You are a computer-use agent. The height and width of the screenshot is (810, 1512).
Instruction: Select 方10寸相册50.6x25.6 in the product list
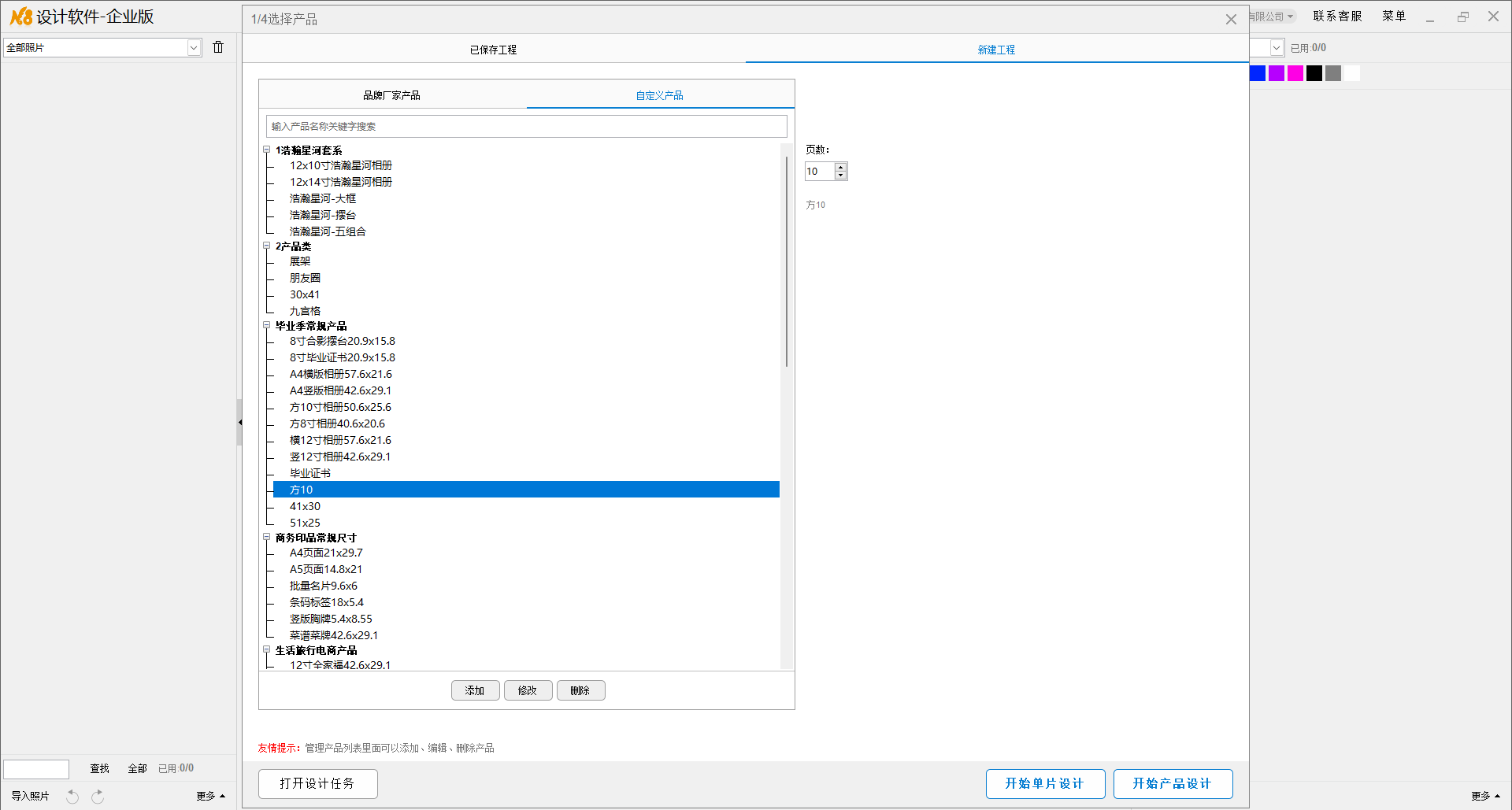click(340, 407)
